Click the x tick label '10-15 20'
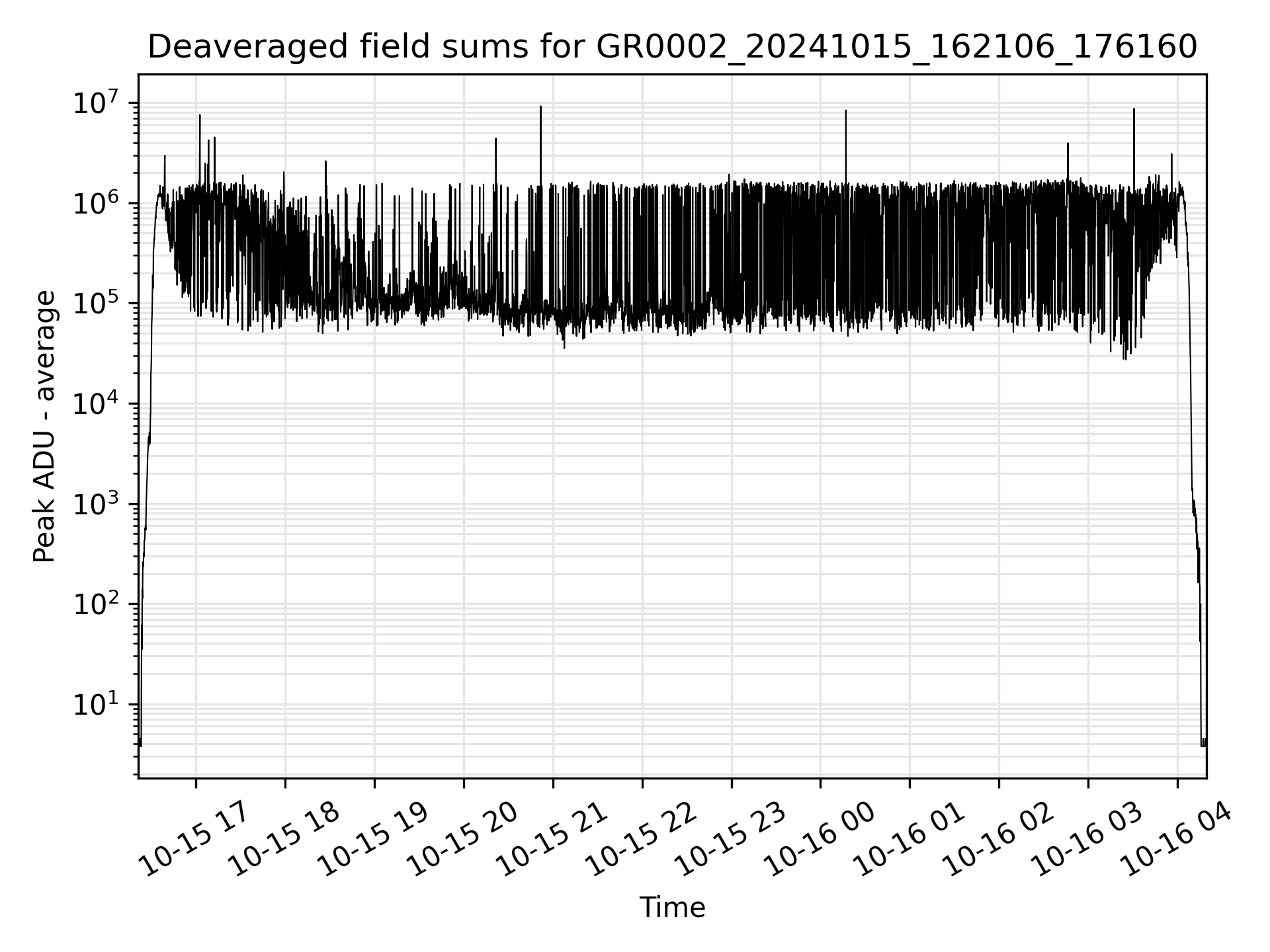The width and height of the screenshot is (1270, 952). tap(462, 837)
